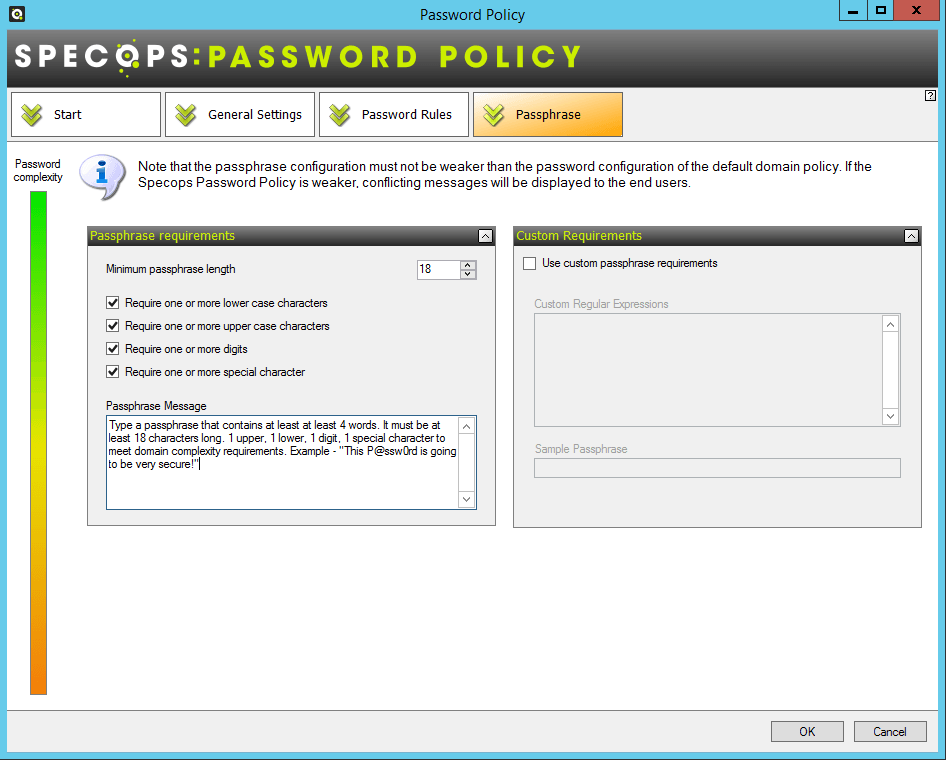The width and height of the screenshot is (946, 760).
Task: Enable Use custom passphrase requirements
Action: (529, 263)
